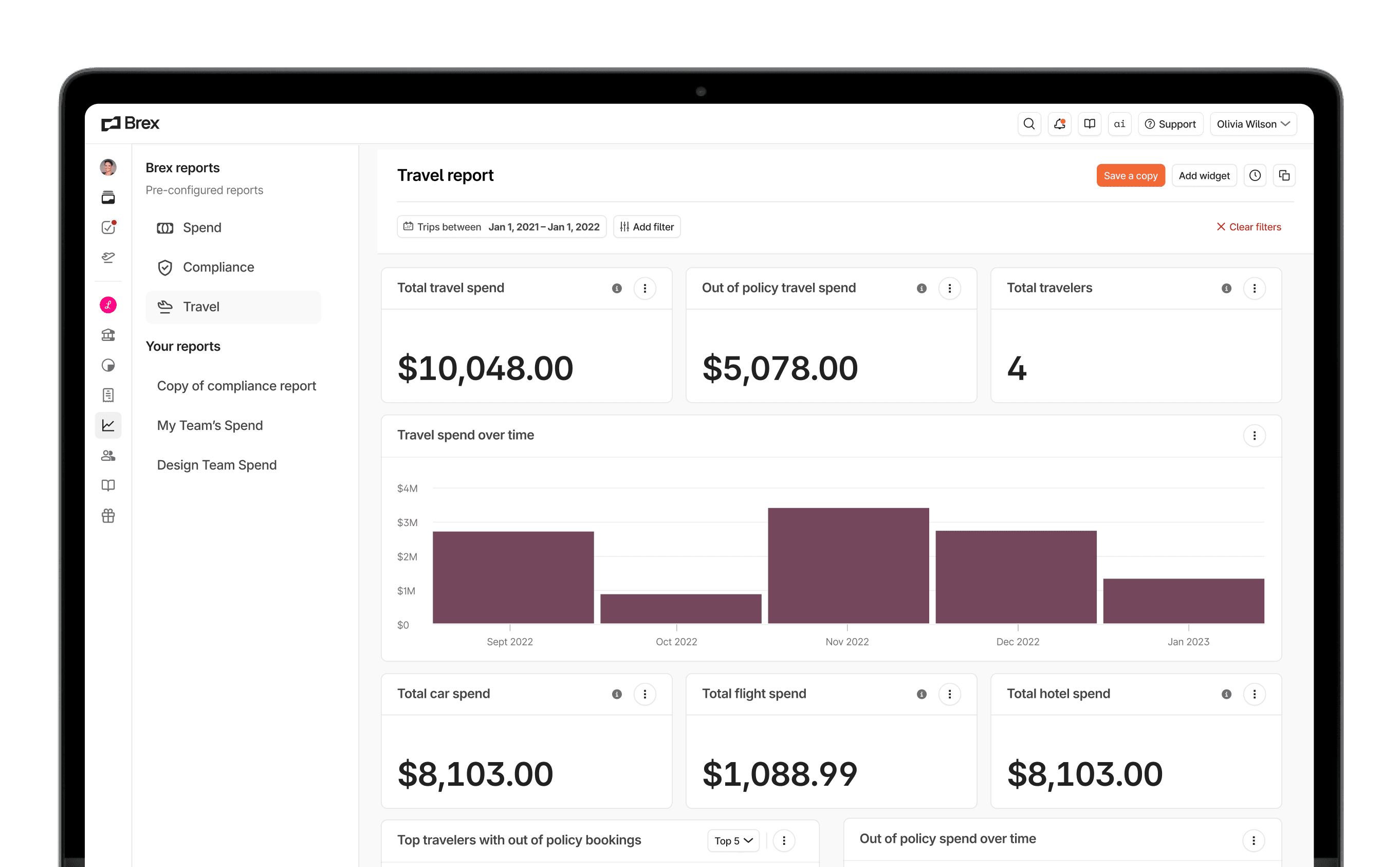Open report history clock icon
This screenshot has height=867, width=1400.
(1255, 175)
